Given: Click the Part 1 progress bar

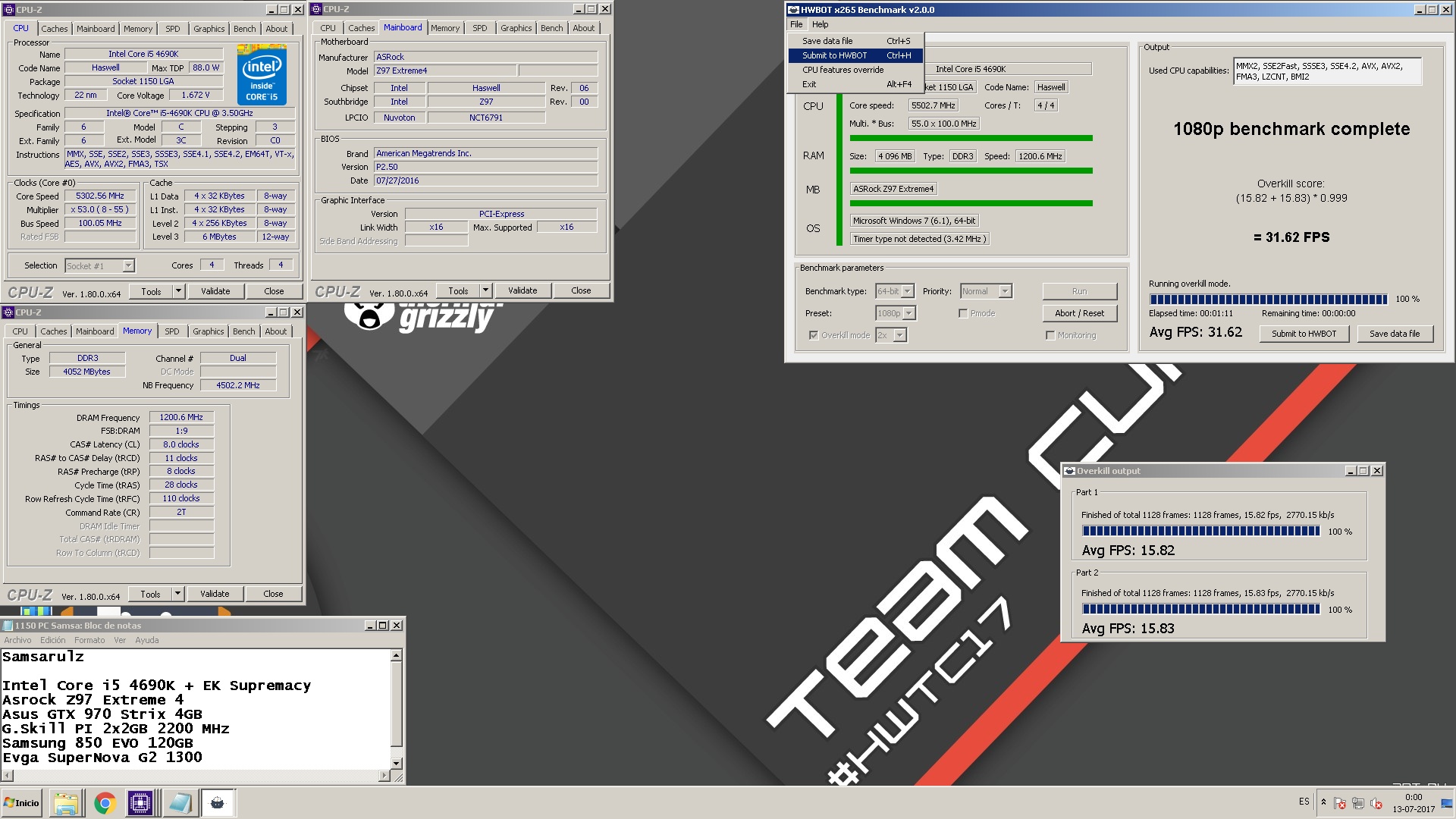Looking at the screenshot, I should [1201, 532].
